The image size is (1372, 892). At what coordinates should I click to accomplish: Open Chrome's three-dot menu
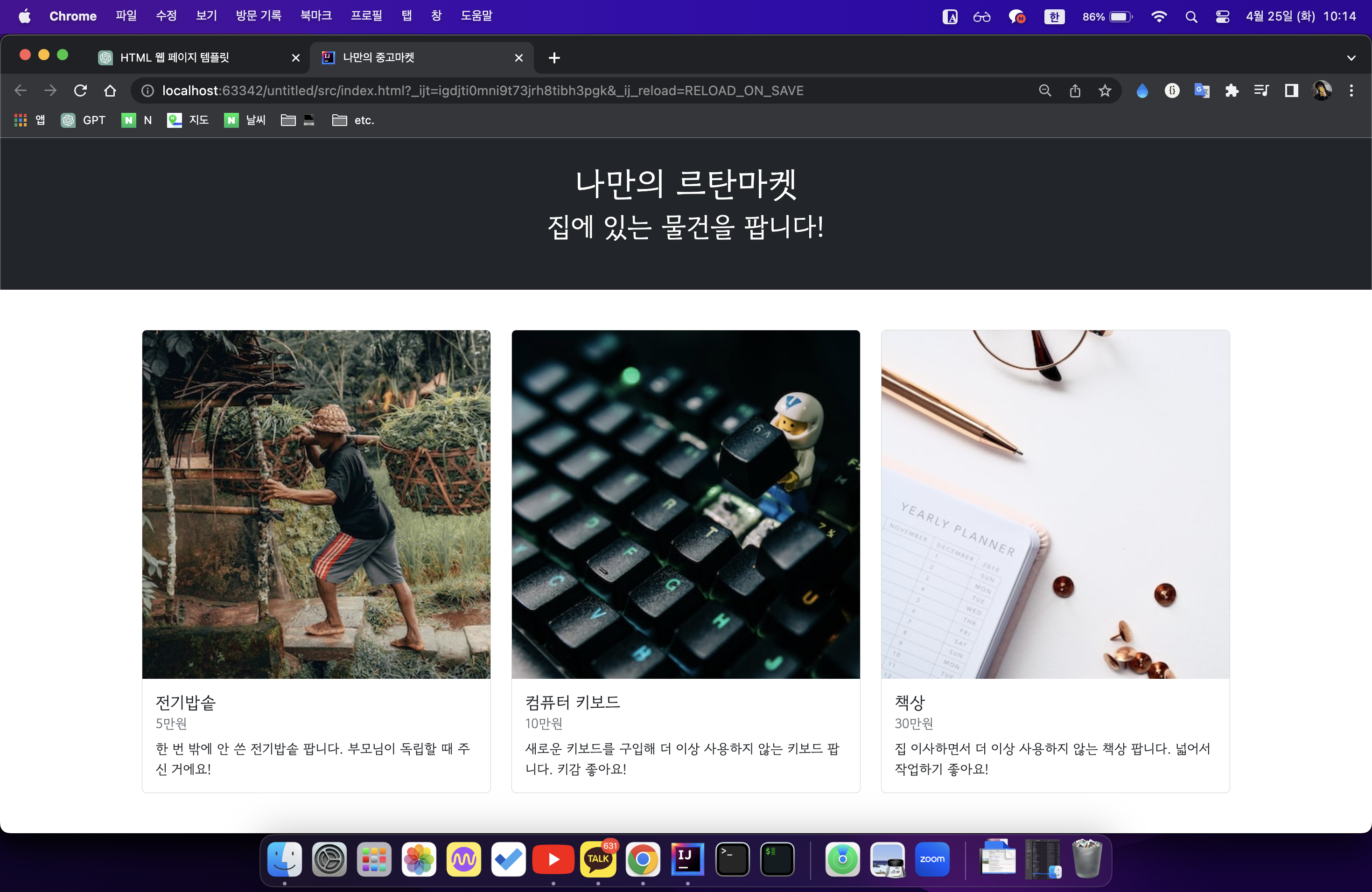pyautogui.click(x=1351, y=91)
